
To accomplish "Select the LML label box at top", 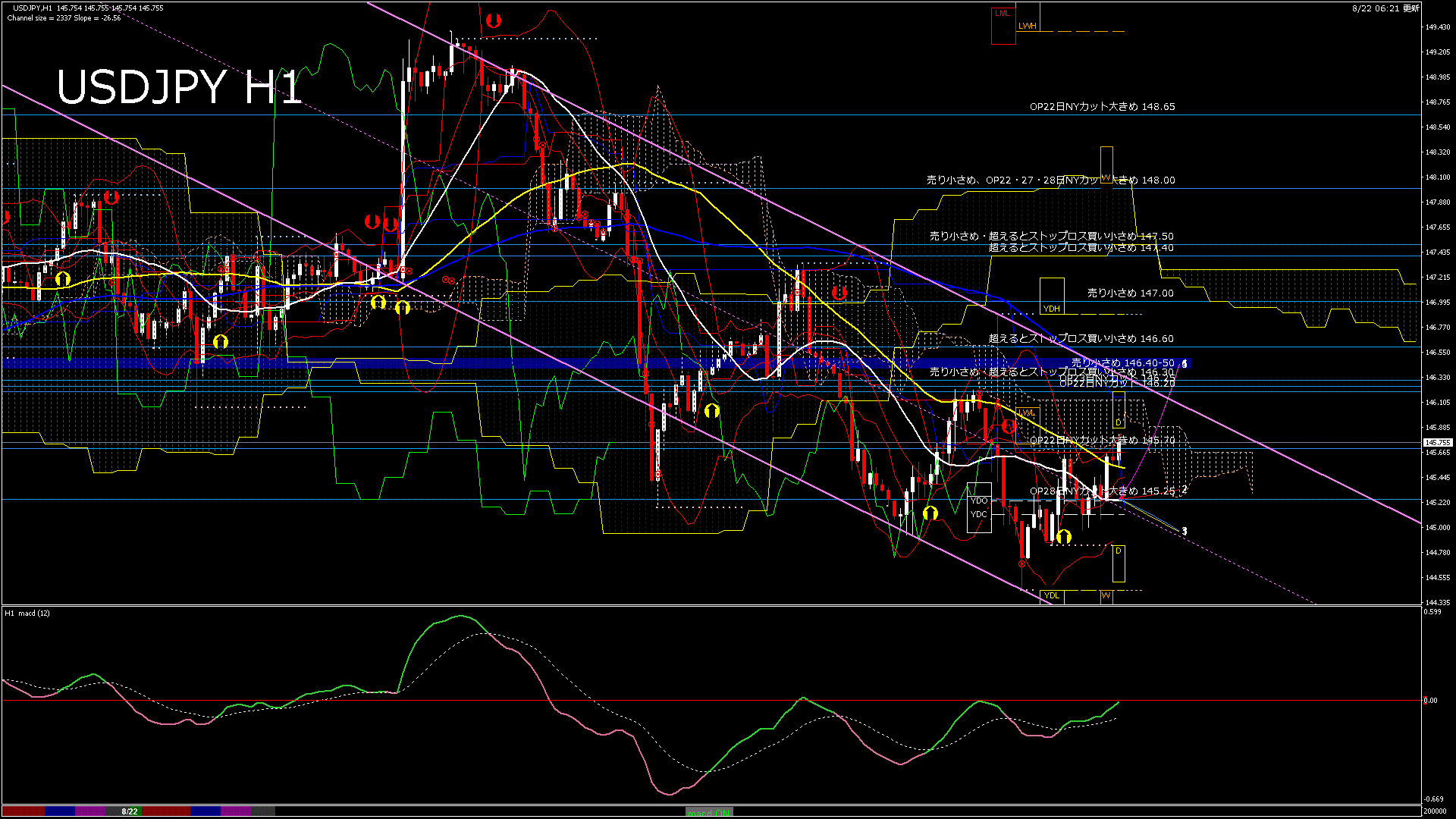I will coord(1003,14).
